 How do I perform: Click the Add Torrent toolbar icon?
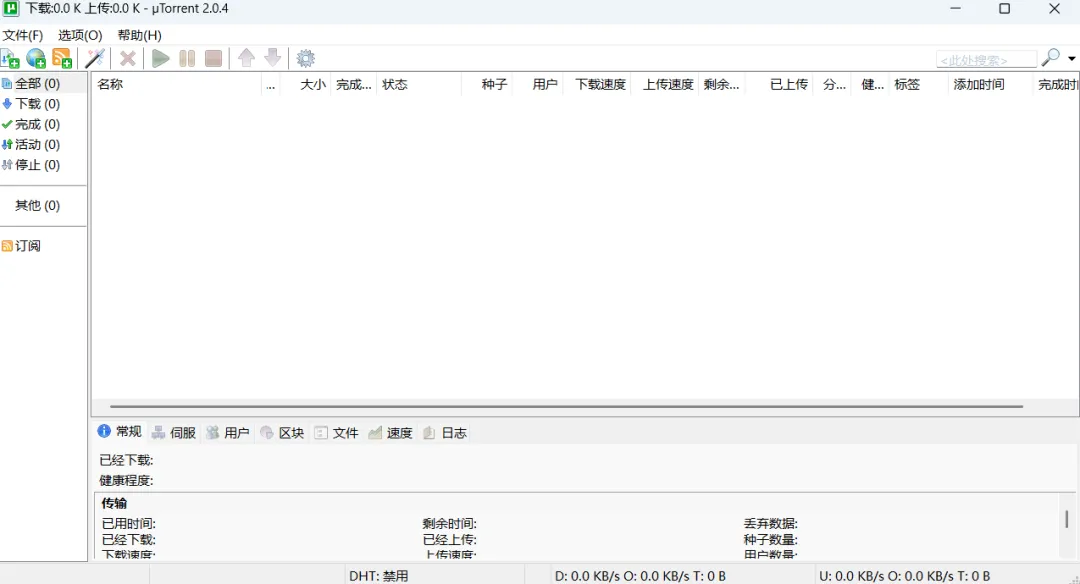tap(10, 59)
